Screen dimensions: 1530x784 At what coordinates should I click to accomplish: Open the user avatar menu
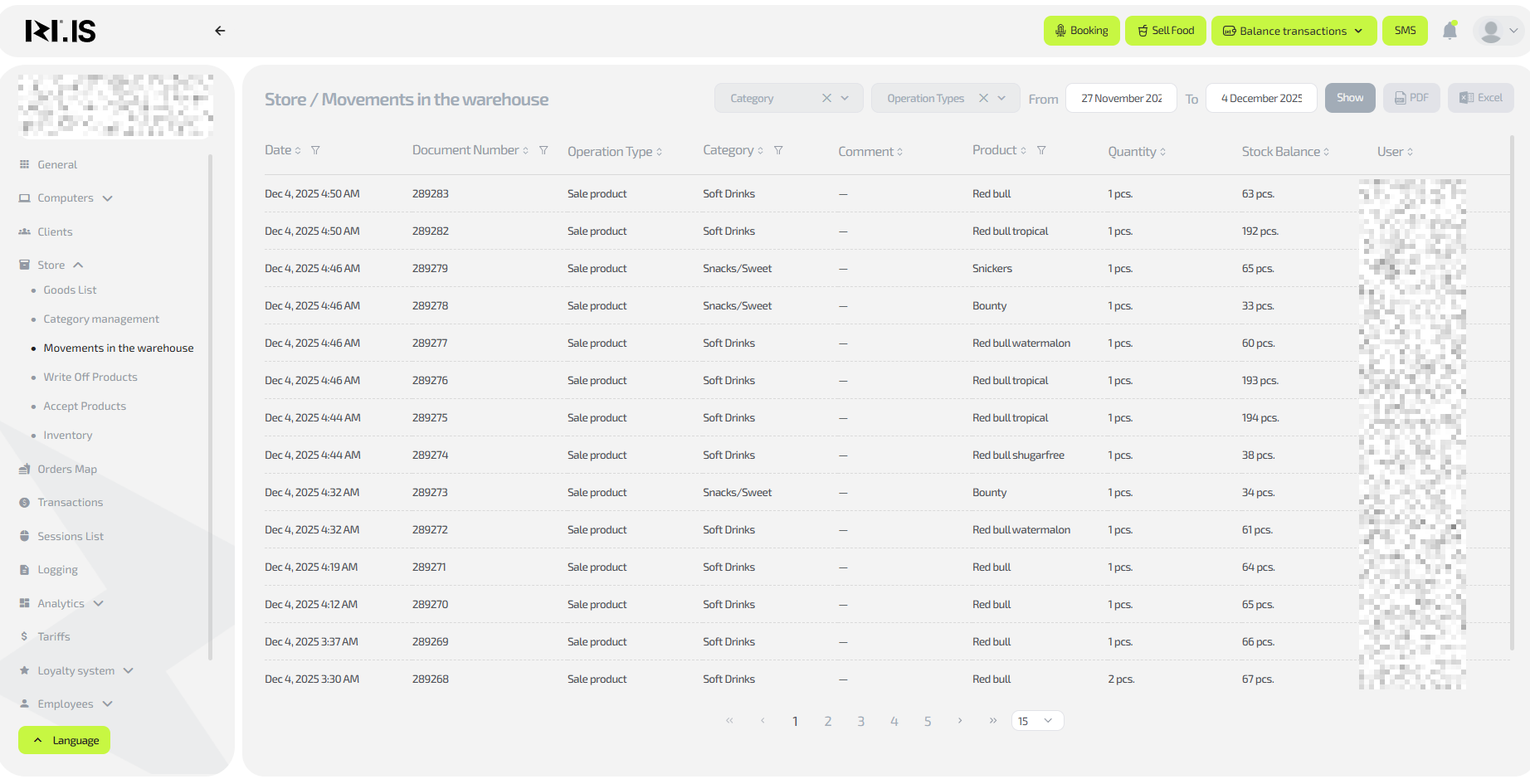click(1499, 31)
